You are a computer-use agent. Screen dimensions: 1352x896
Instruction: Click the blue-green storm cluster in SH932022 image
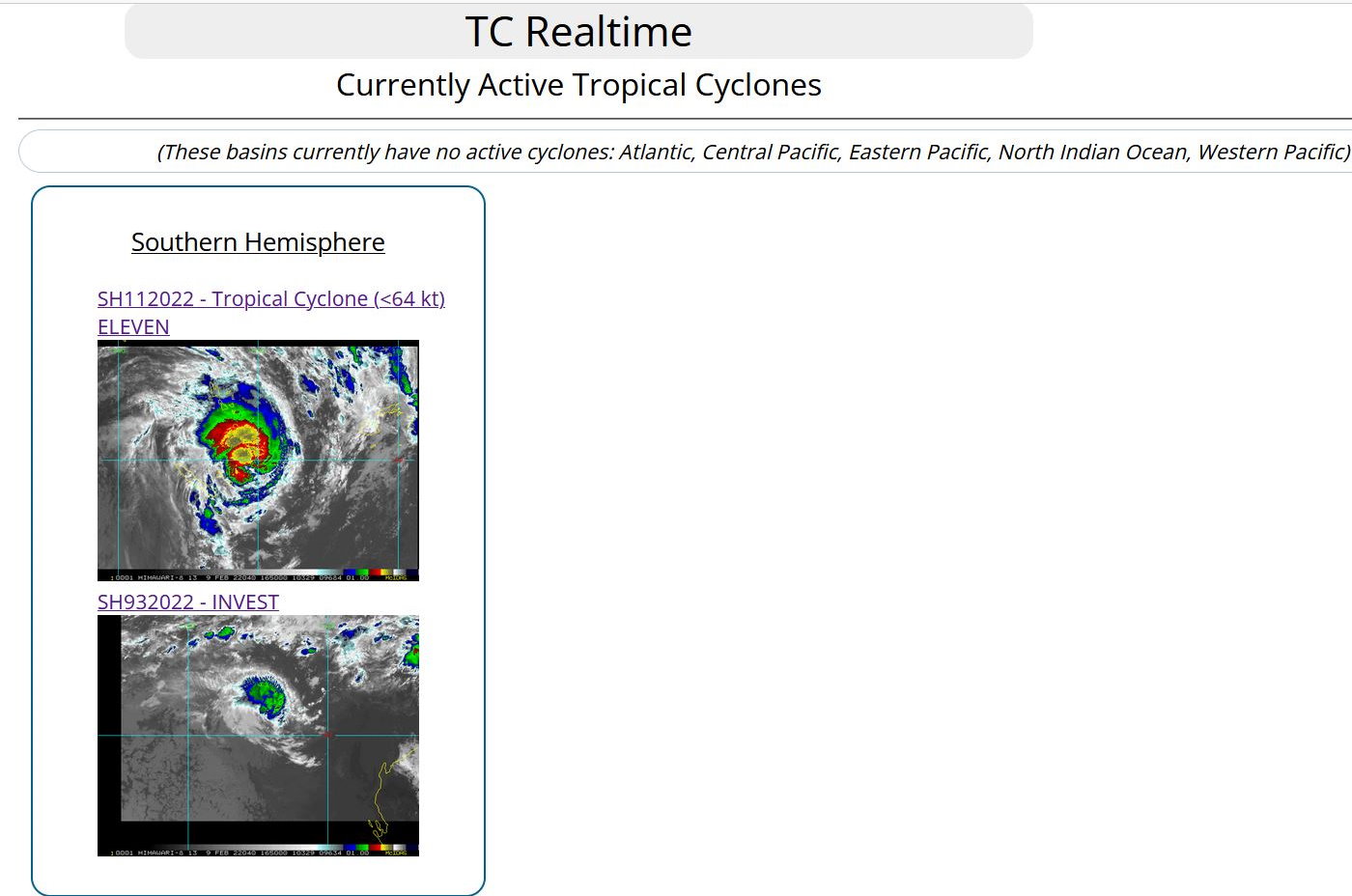click(x=263, y=694)
